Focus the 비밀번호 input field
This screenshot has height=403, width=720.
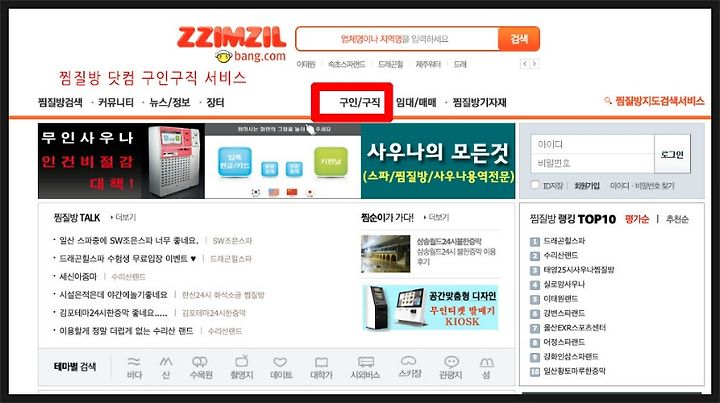point(592,163)
